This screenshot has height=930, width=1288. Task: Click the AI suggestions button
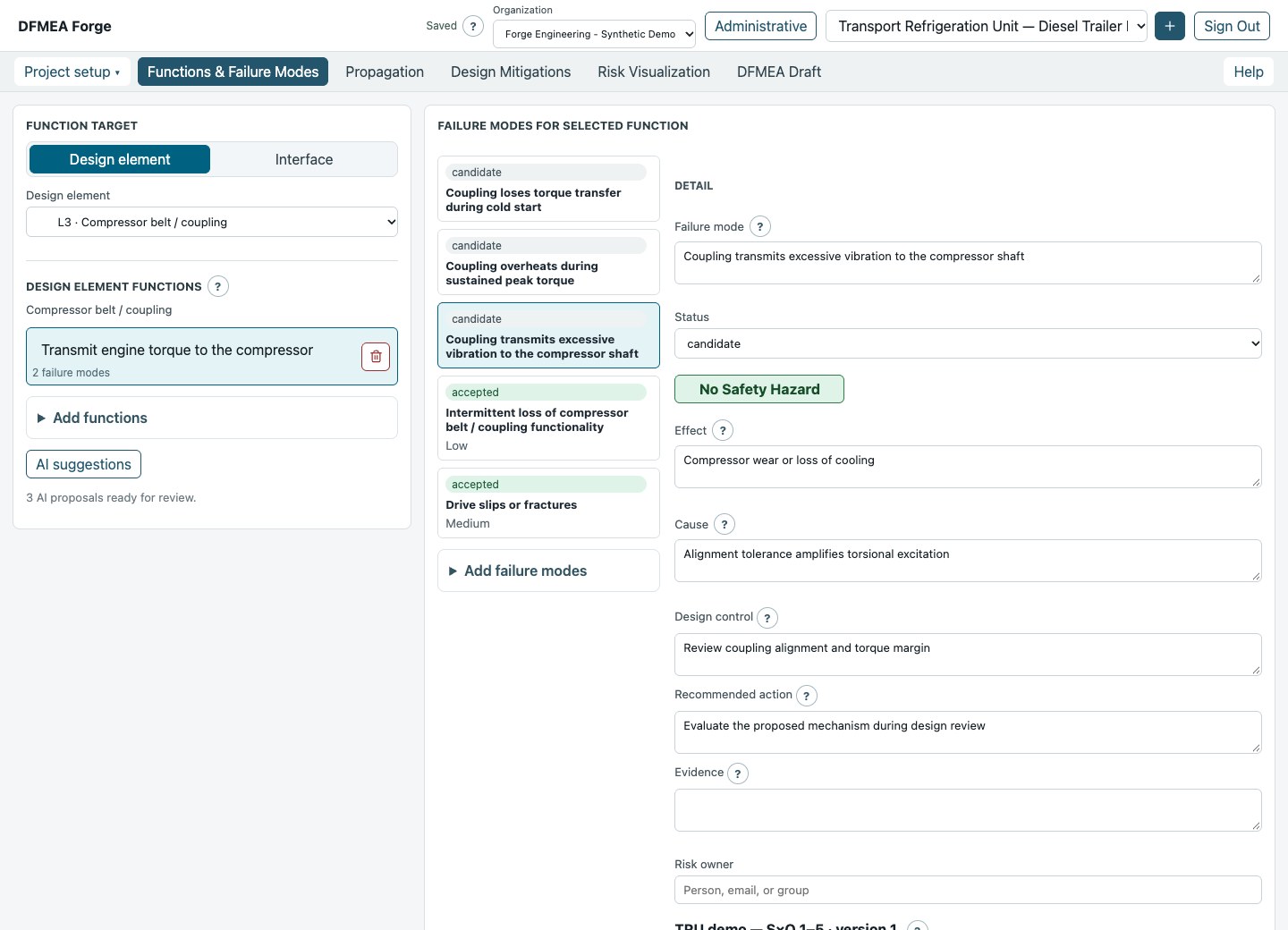(x=83, y=464)
